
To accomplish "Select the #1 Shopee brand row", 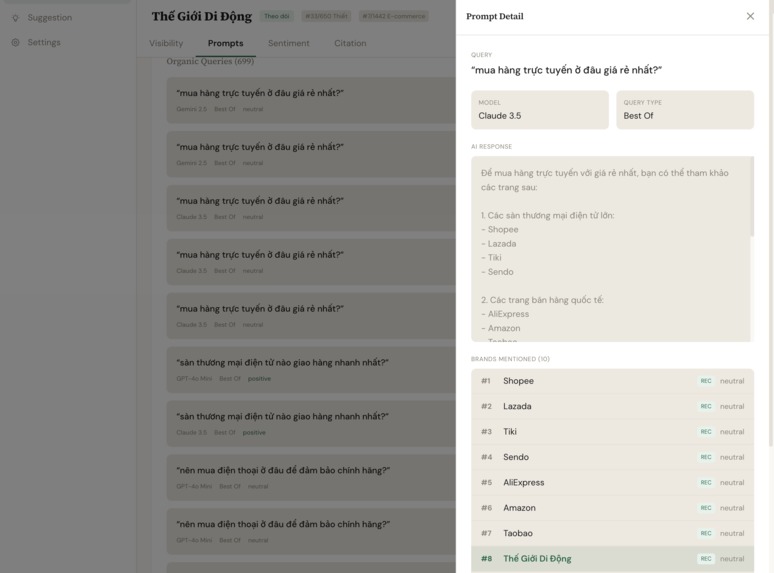I will 612,381.
